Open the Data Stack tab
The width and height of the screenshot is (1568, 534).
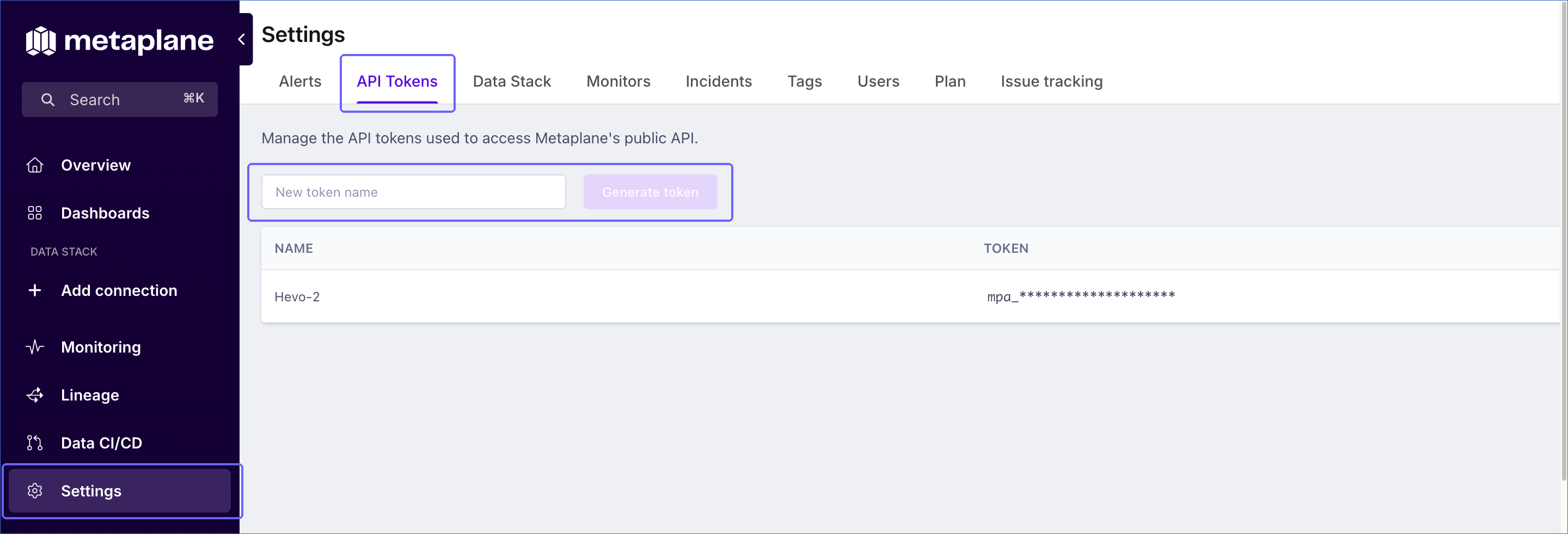click(512, 81)
